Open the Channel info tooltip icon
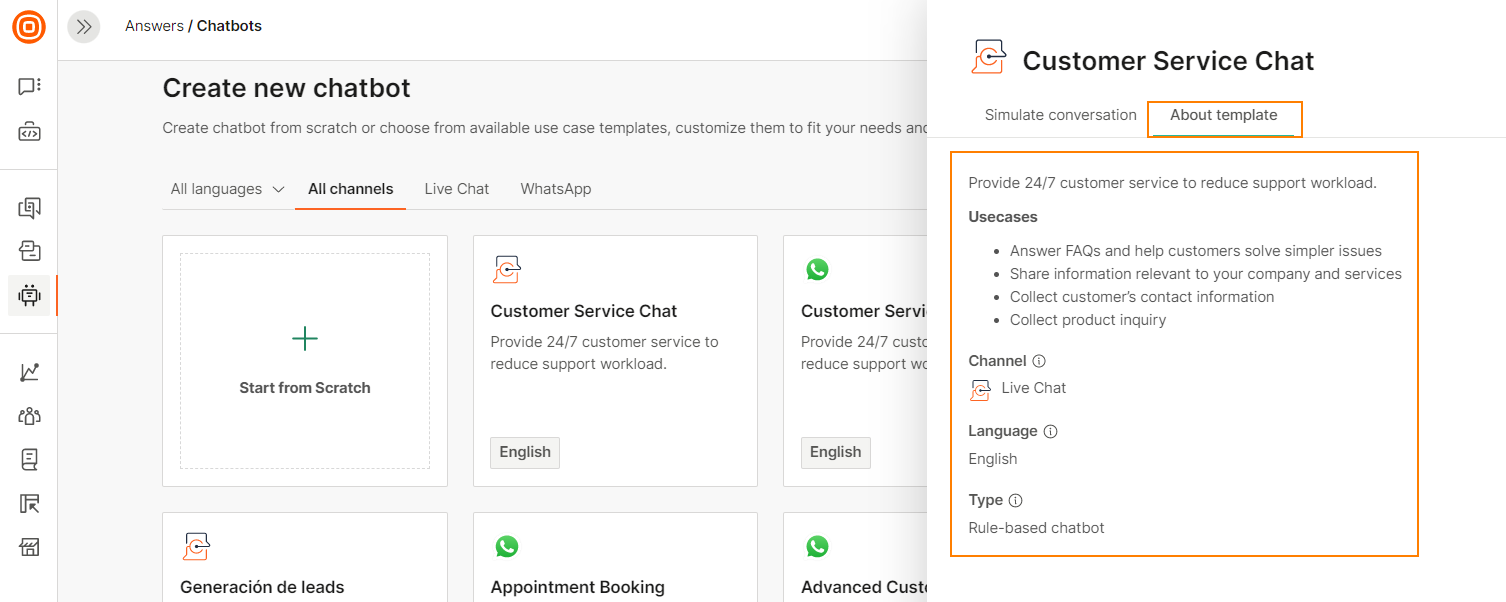 1038,360
